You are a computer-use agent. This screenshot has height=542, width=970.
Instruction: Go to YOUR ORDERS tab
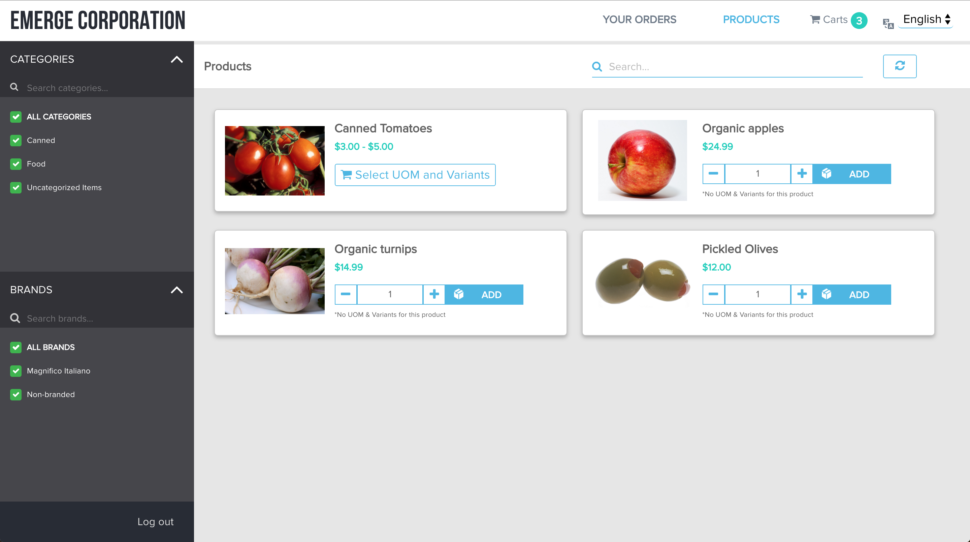pos(640,20)
